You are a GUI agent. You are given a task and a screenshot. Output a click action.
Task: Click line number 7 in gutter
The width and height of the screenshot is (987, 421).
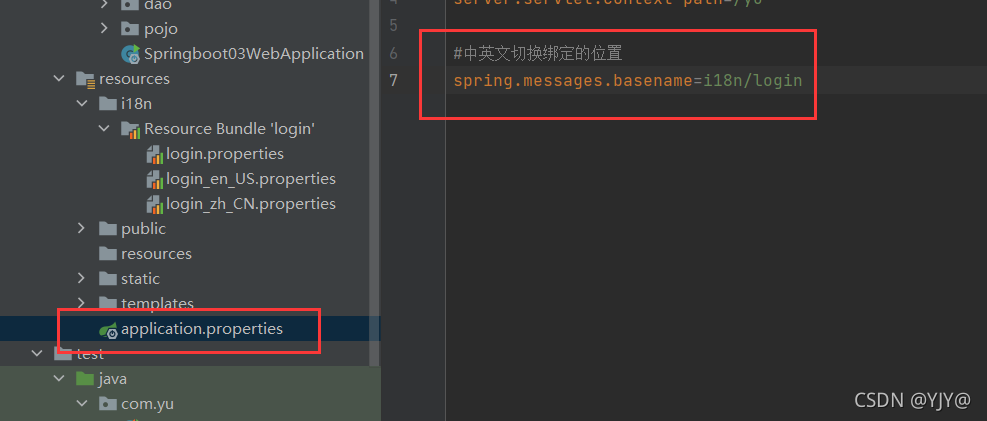point(393,81)
